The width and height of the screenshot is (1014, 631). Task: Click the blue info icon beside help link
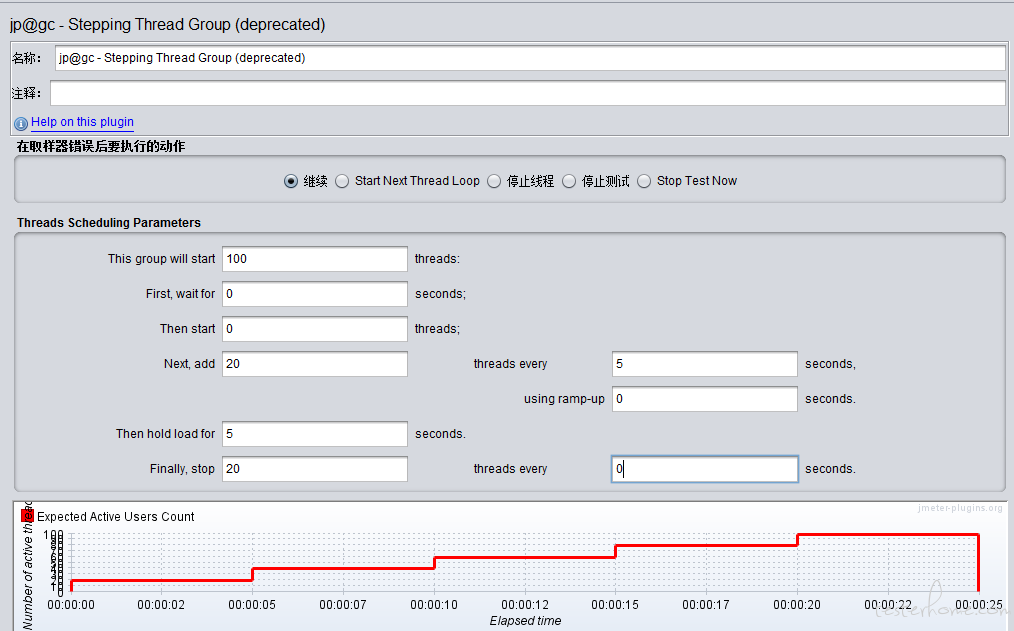(21, 123)
